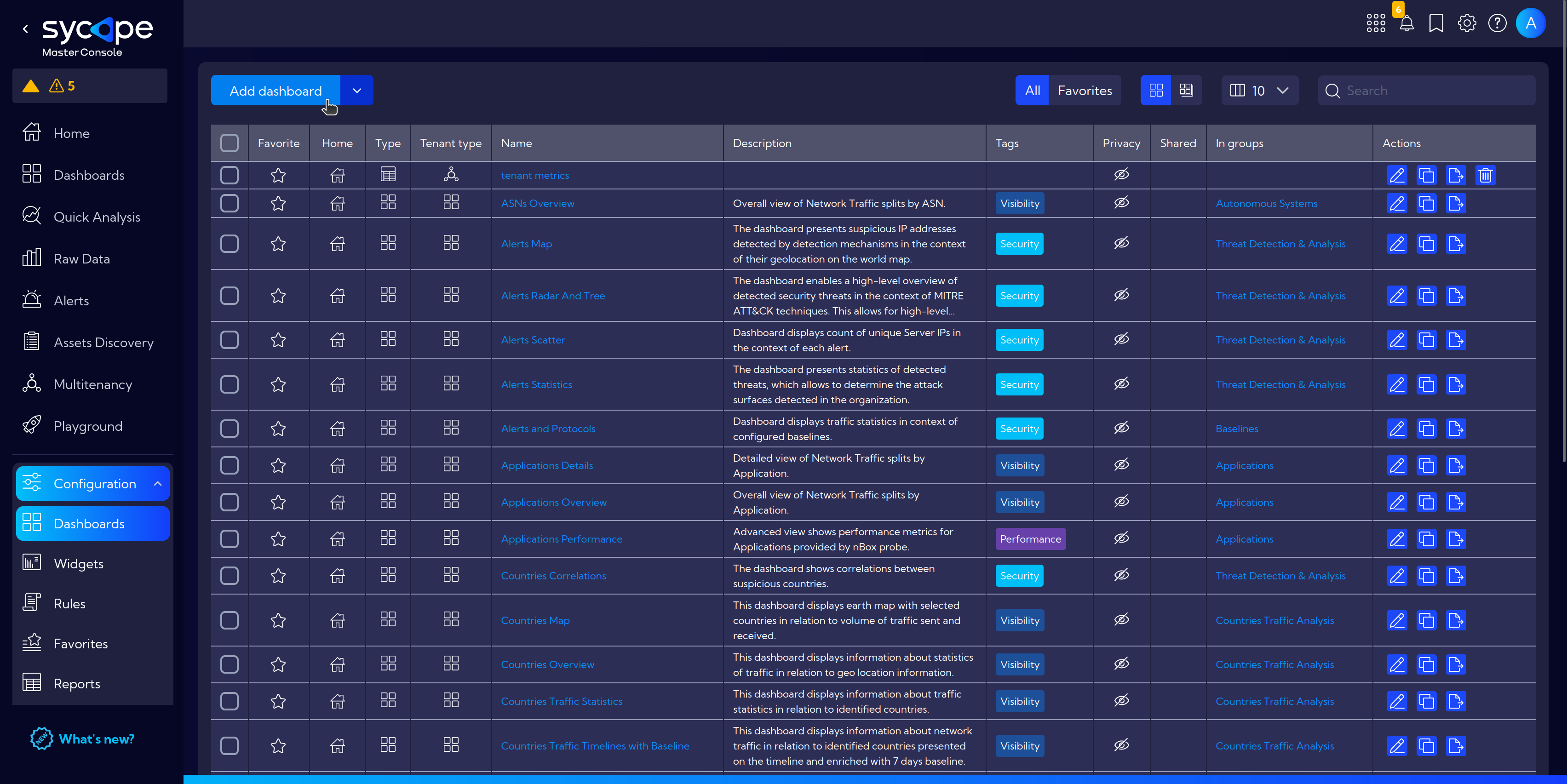Show Favorites dashboards filter tab
The height and width of the screenshot is (784, 1567).
pyautogui.click(x=1085, y=91)
